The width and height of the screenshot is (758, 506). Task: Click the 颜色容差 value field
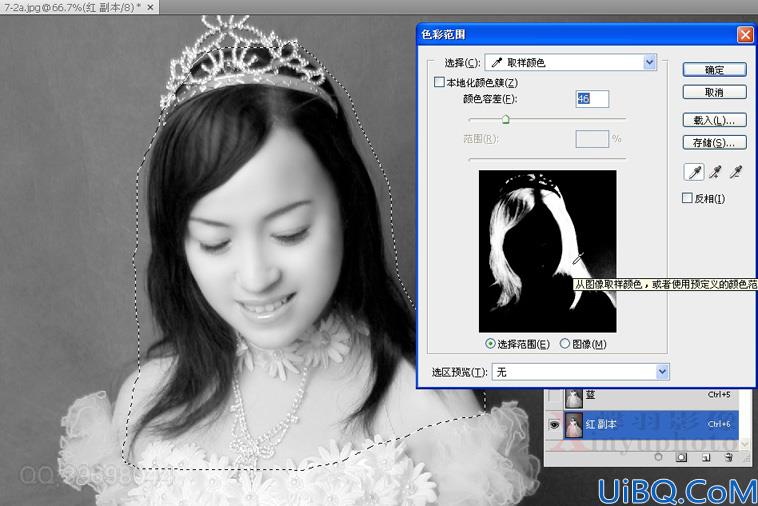(592, 99)
